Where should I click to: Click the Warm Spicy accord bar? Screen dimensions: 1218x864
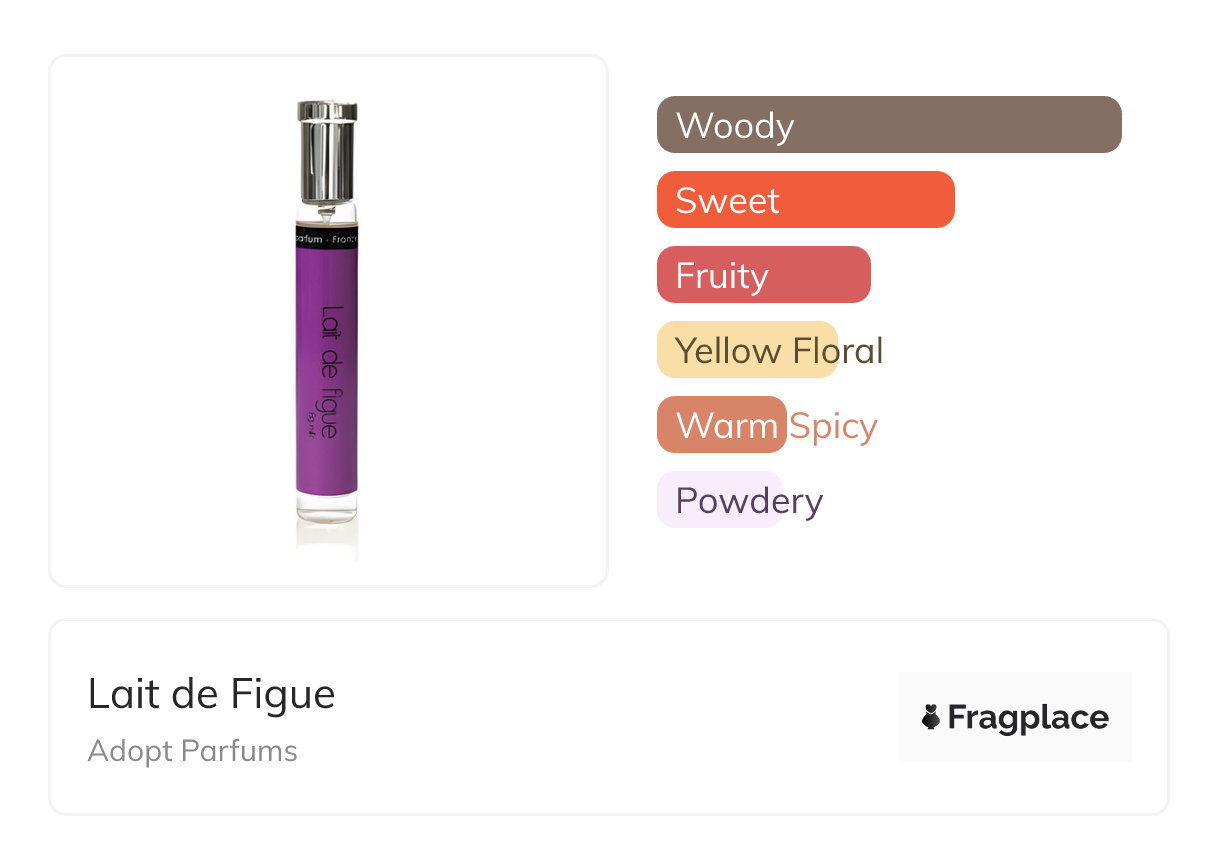click(x=721, y=425)
